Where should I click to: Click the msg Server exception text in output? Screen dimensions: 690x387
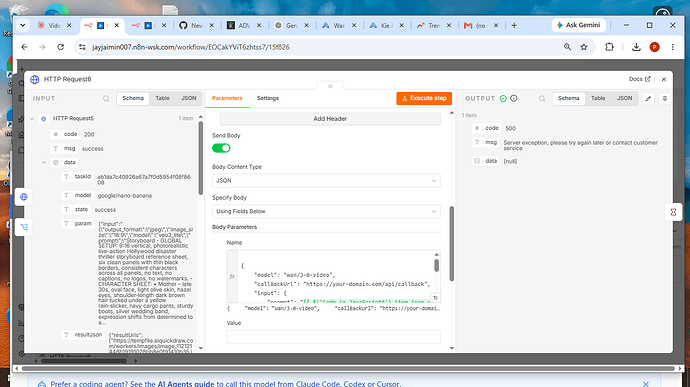click(580, 145)
